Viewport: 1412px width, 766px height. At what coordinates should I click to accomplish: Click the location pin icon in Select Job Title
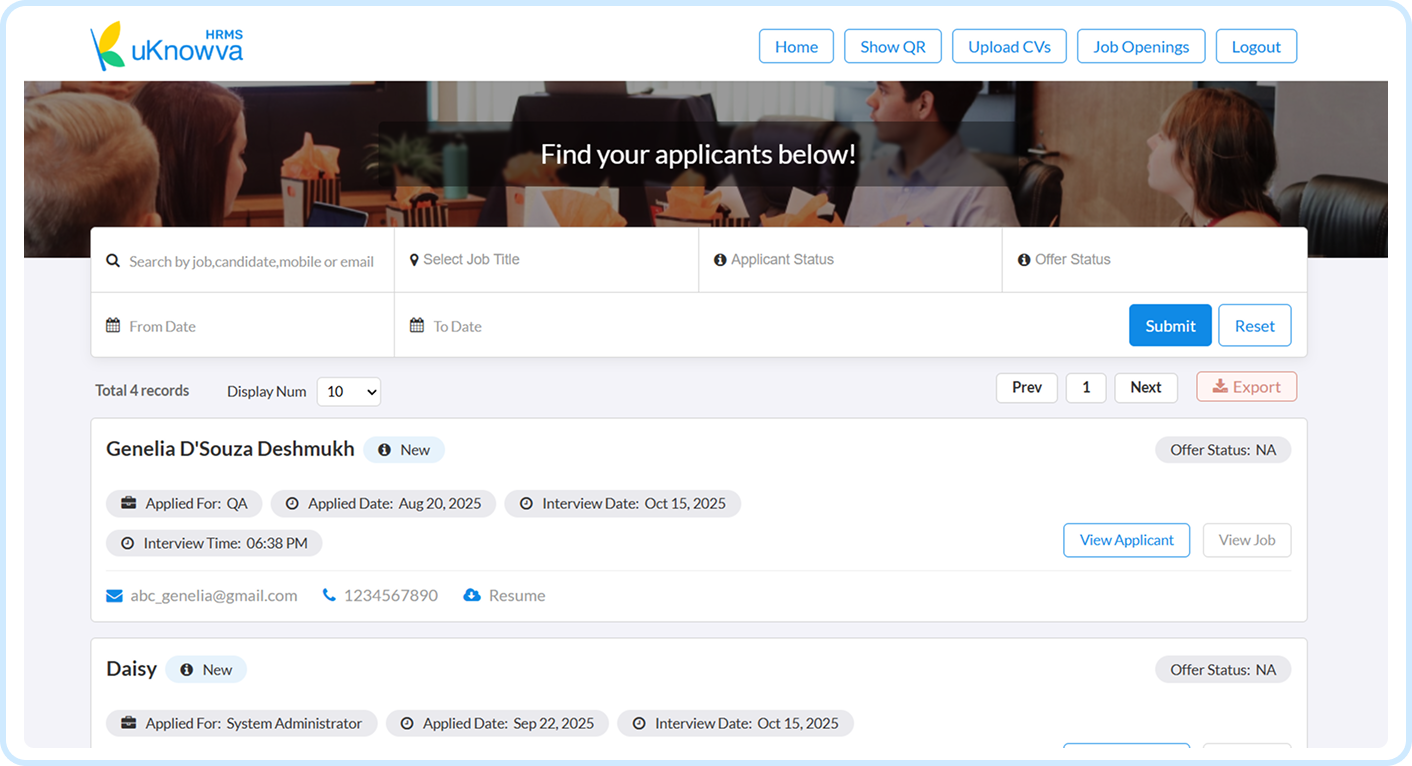(414, 259)
